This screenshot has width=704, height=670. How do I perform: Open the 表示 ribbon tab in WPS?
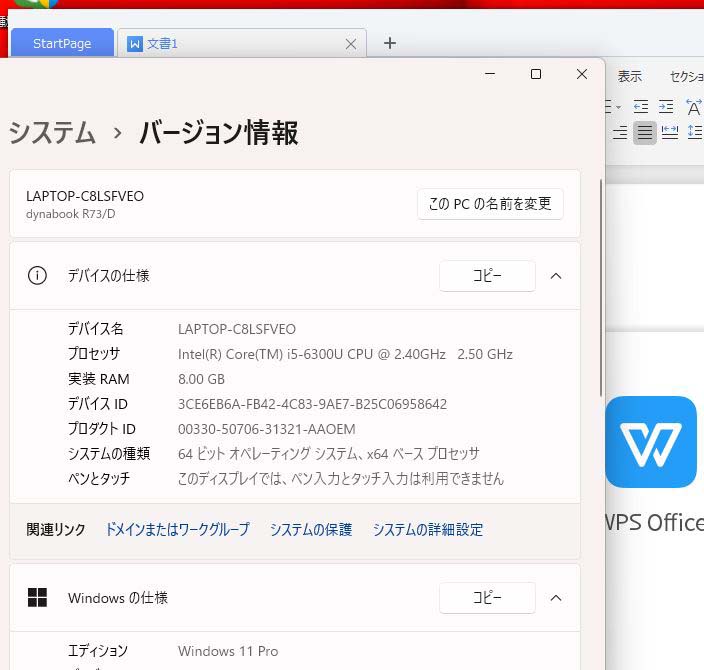coord(629,76)
